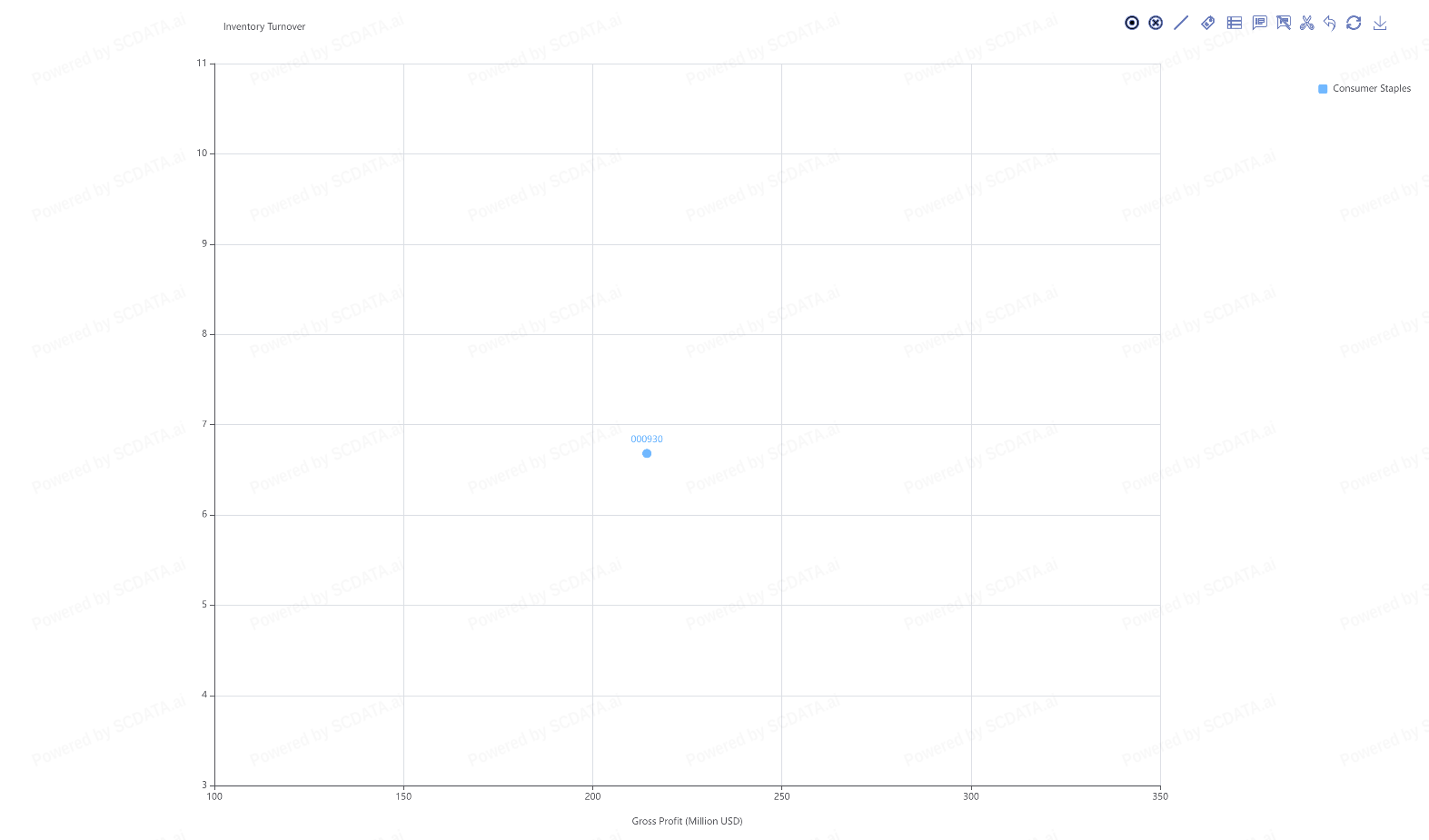Click the 11 tick on y-axis
1429x840 pixels.
(202, 64)
